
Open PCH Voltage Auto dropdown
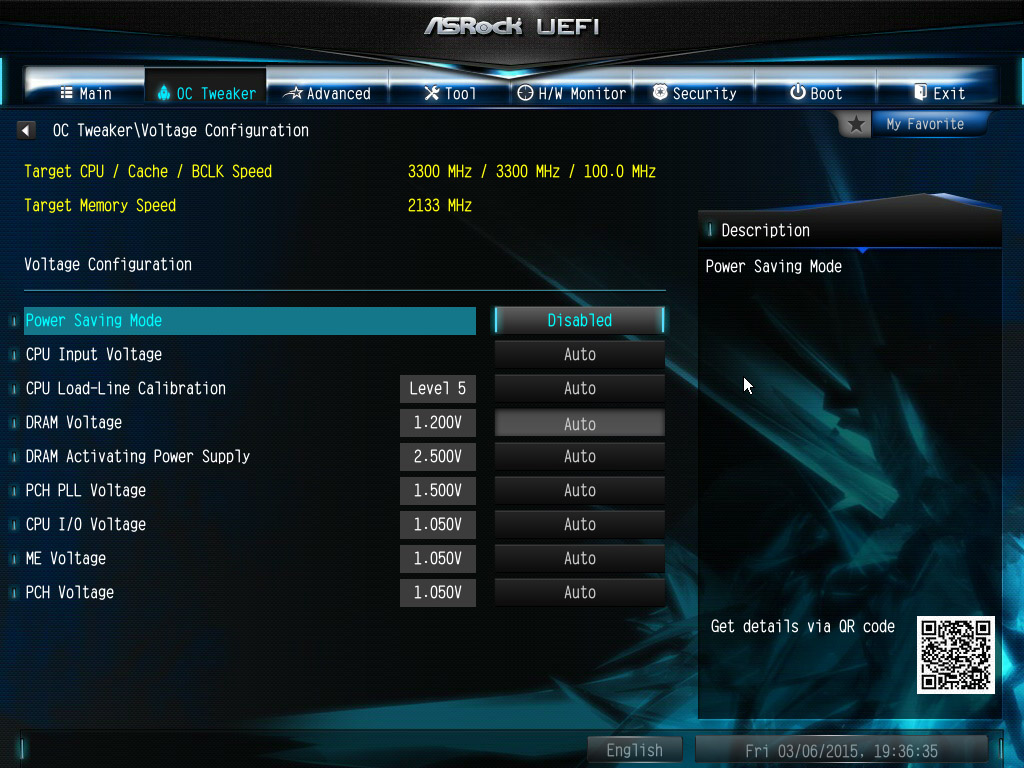click(x=579, y=592)
